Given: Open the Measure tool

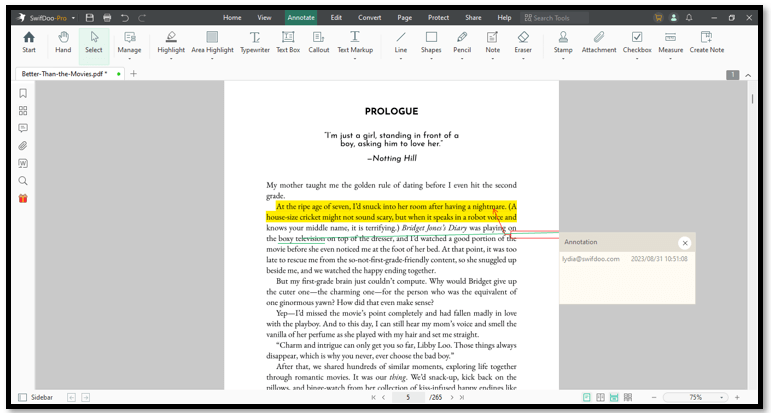Looking at the screenshot, I should click(x=671, y=42).
